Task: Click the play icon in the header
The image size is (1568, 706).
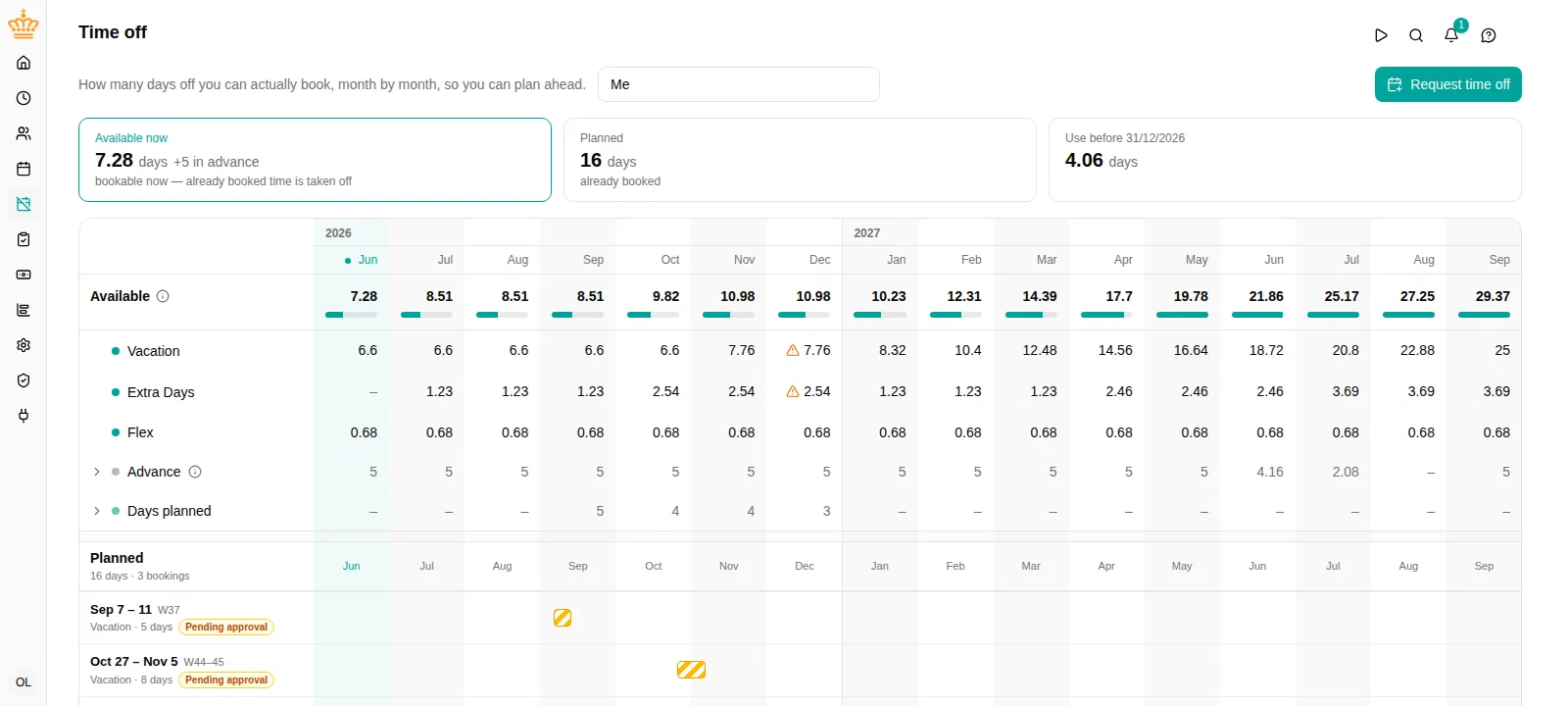Action: coord(1381,35)
